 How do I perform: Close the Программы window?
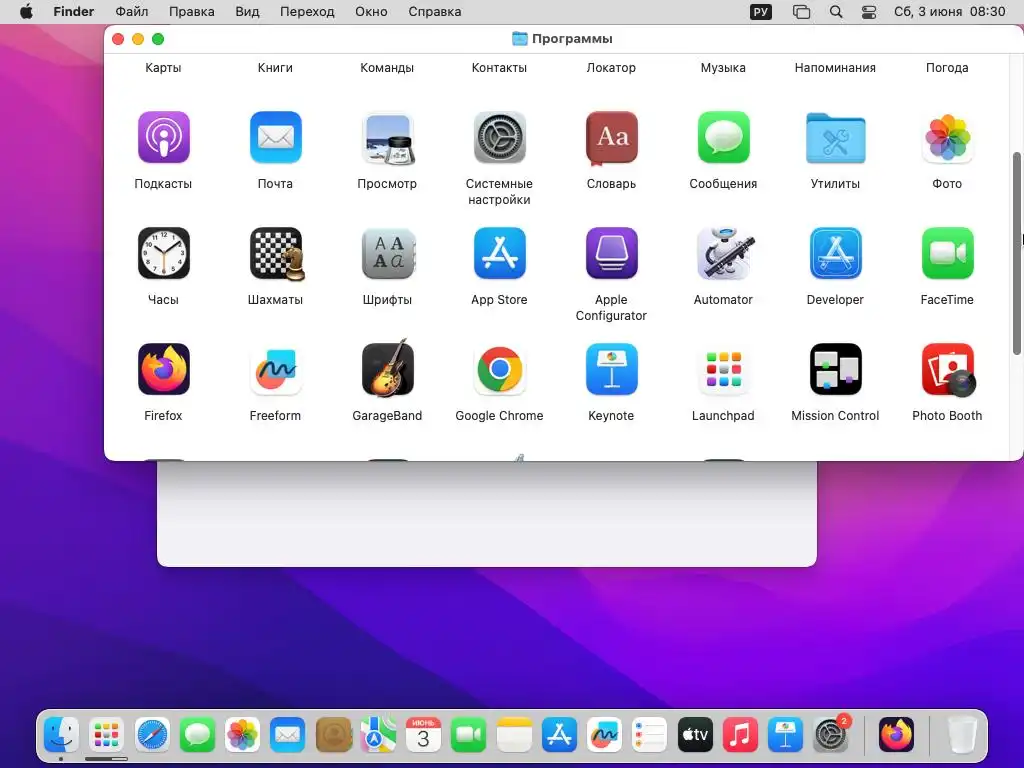click(x=118, y=39)
